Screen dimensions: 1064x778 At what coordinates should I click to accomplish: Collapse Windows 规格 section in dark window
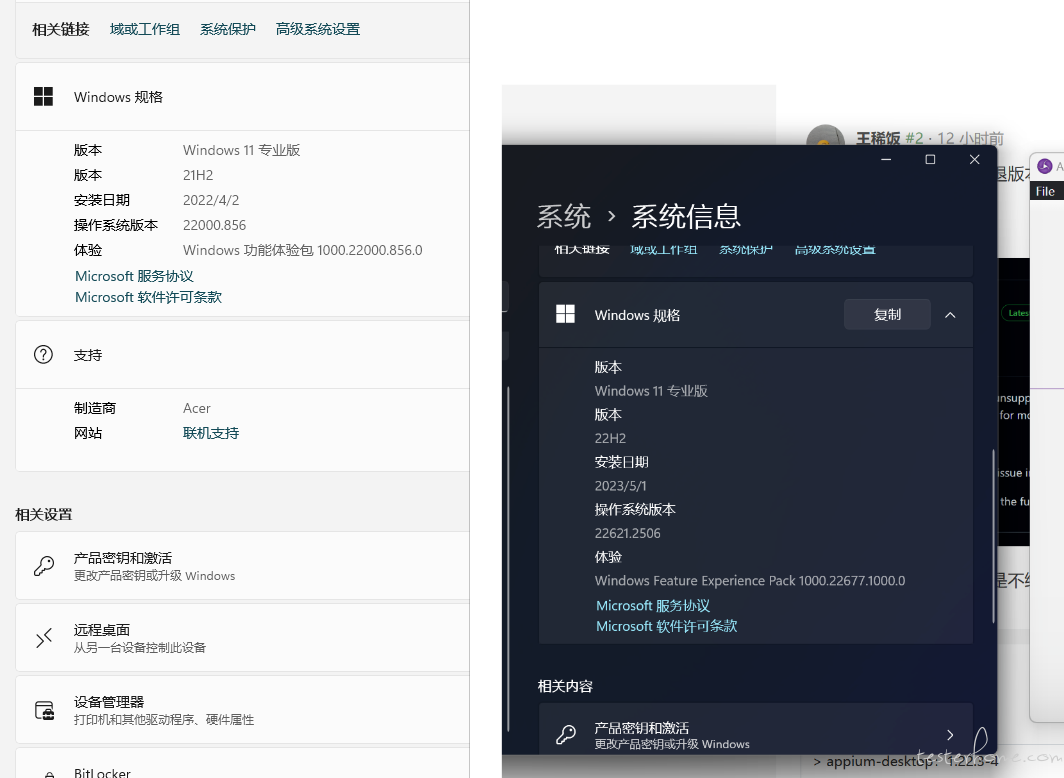(x=950, y=315)
